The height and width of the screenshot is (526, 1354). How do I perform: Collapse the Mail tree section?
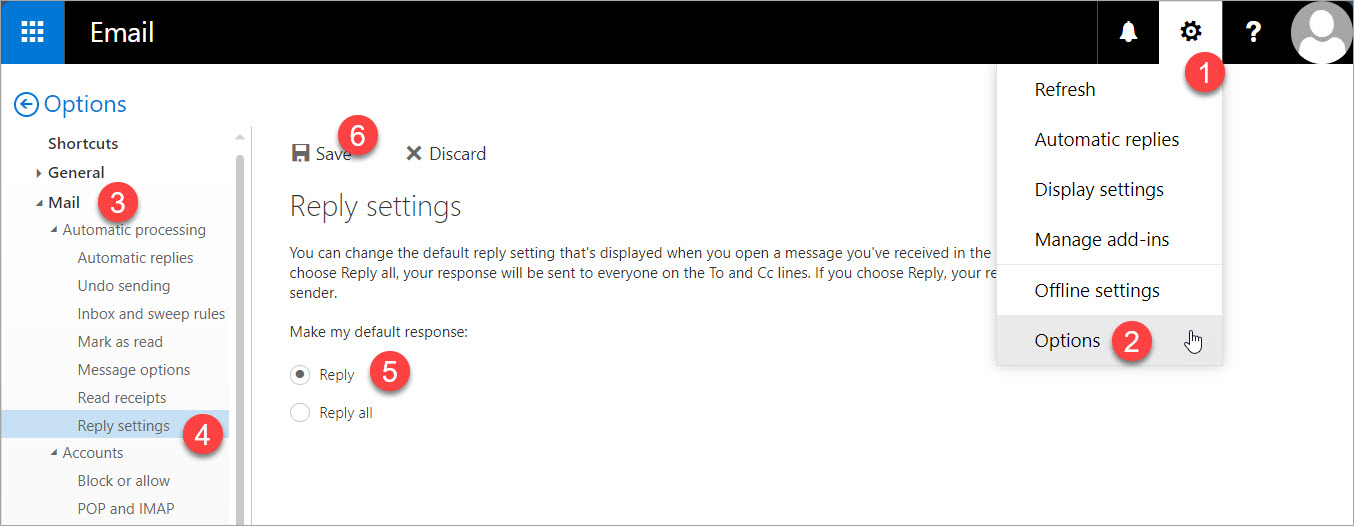pos(39,203)
